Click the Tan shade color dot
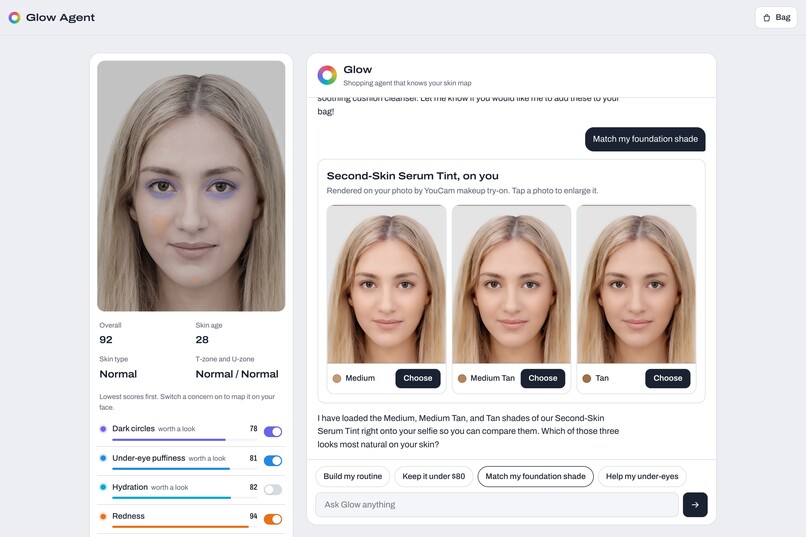This screenshot has width=806, height=537. 587,379
